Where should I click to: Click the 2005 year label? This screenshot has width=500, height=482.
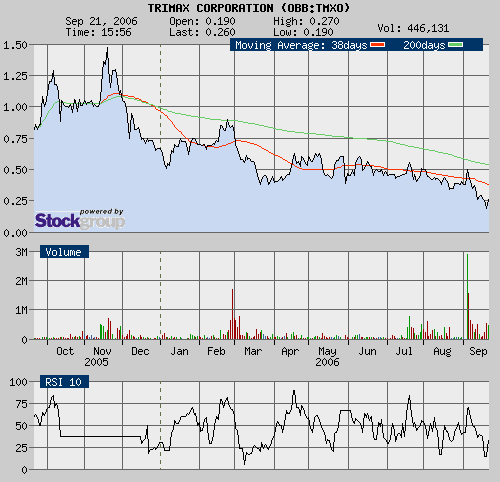(x=96, y=362)
